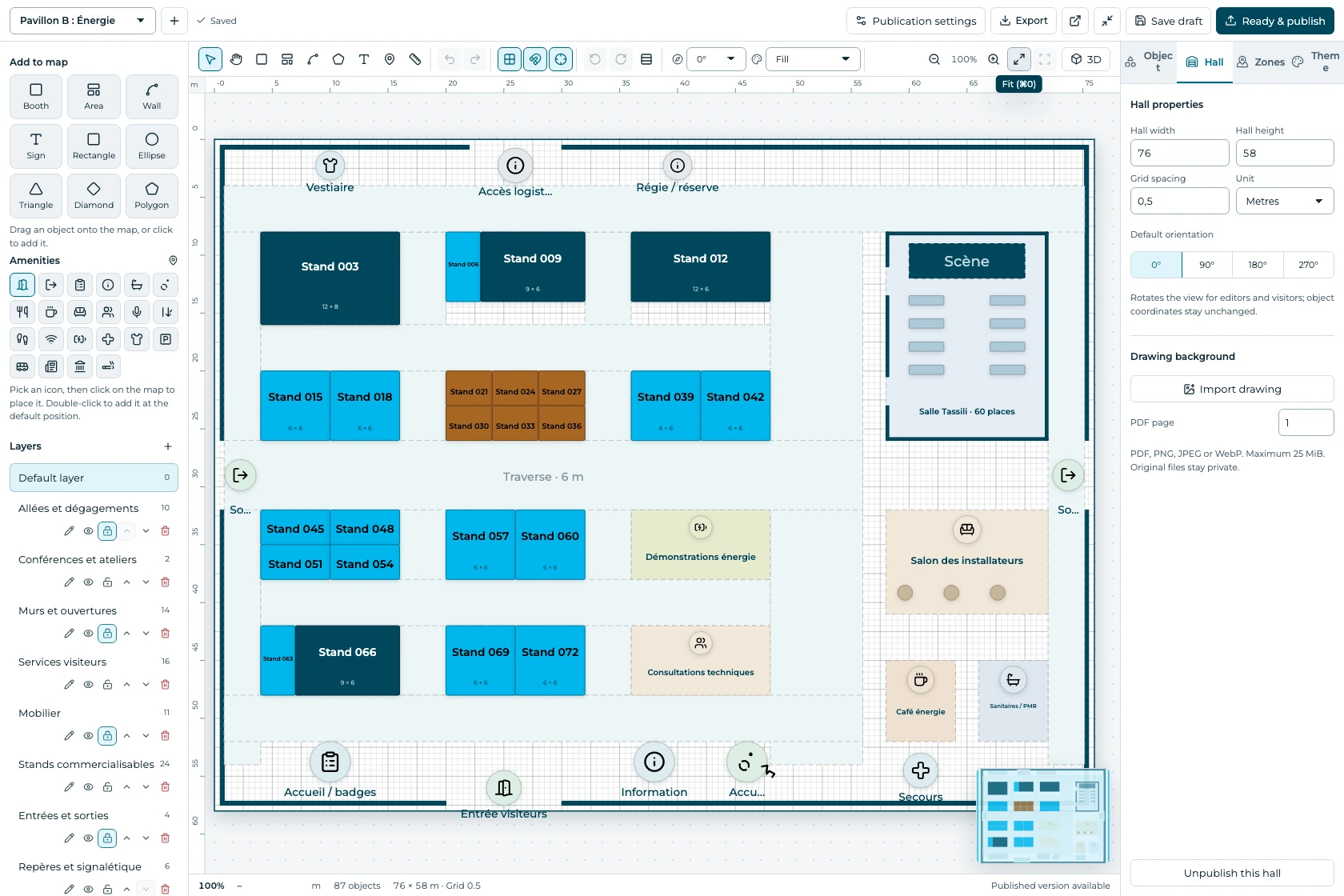Screen dimensions: 1344x896
Task: Pick the coffee cup amenity icon
Action: pos(51,312)
